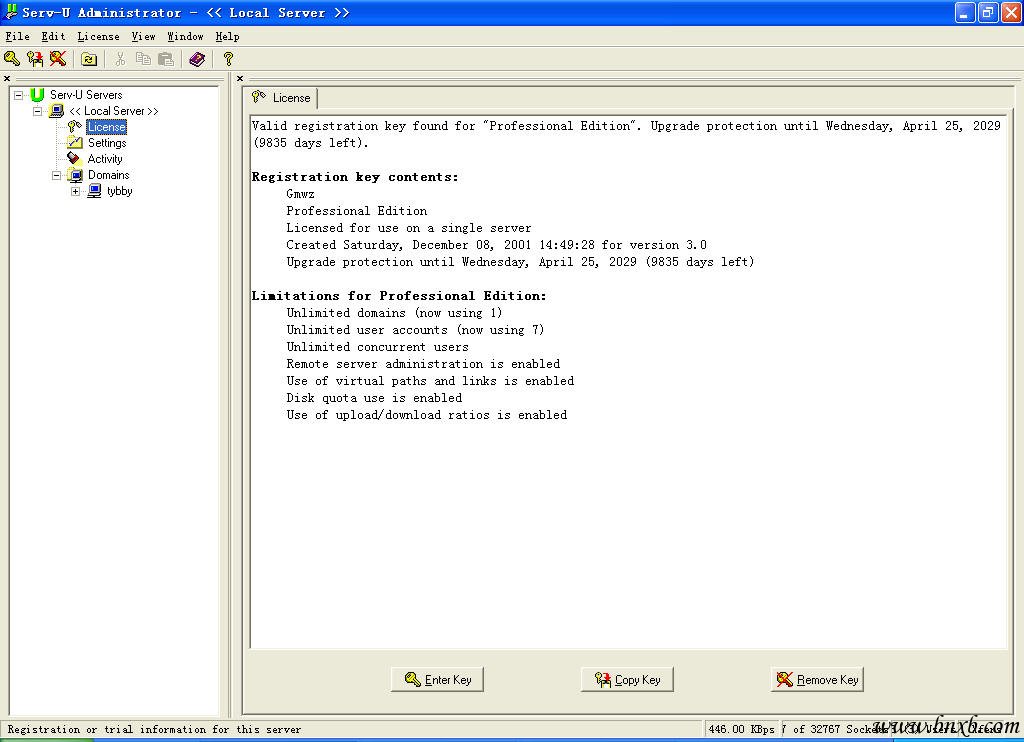Open the Activity node in the tree
This screenshot has height=742, width=1024.
[x=104, y=159]
